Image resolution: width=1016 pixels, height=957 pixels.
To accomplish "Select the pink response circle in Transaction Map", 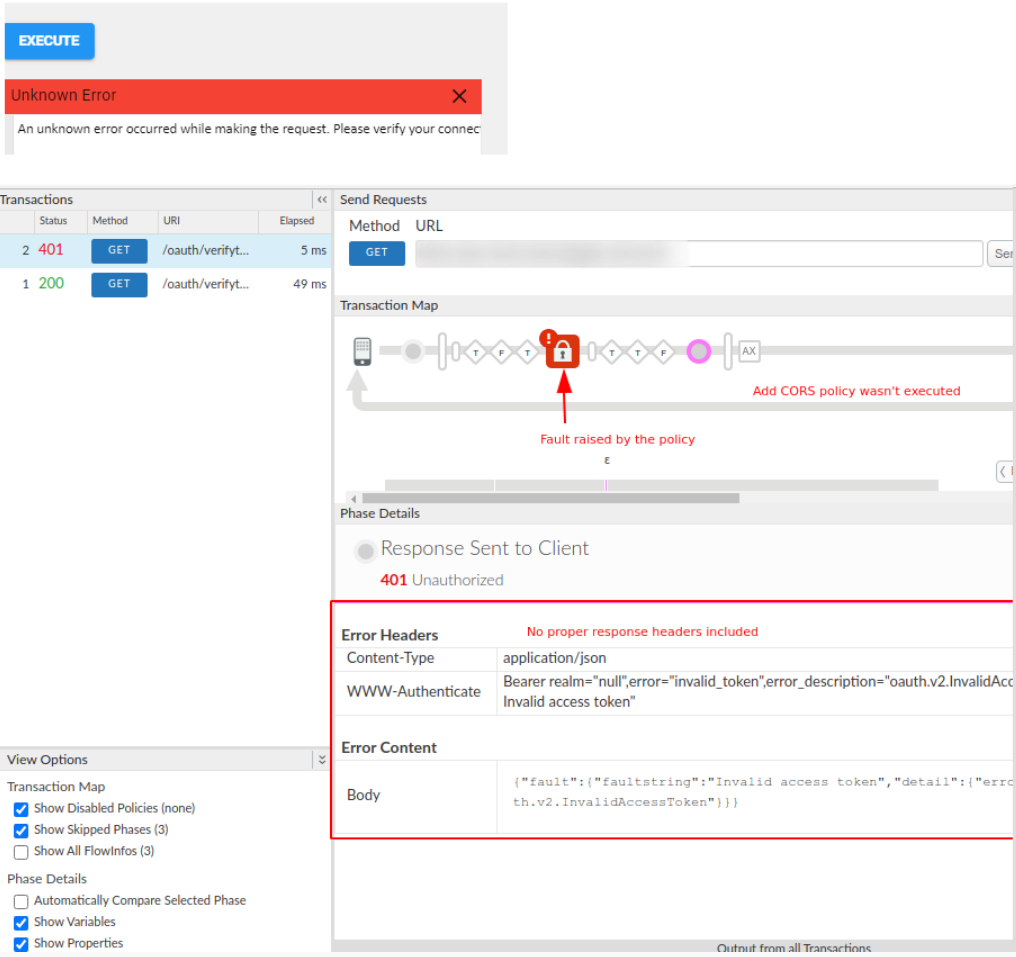I will pos(698,351).
